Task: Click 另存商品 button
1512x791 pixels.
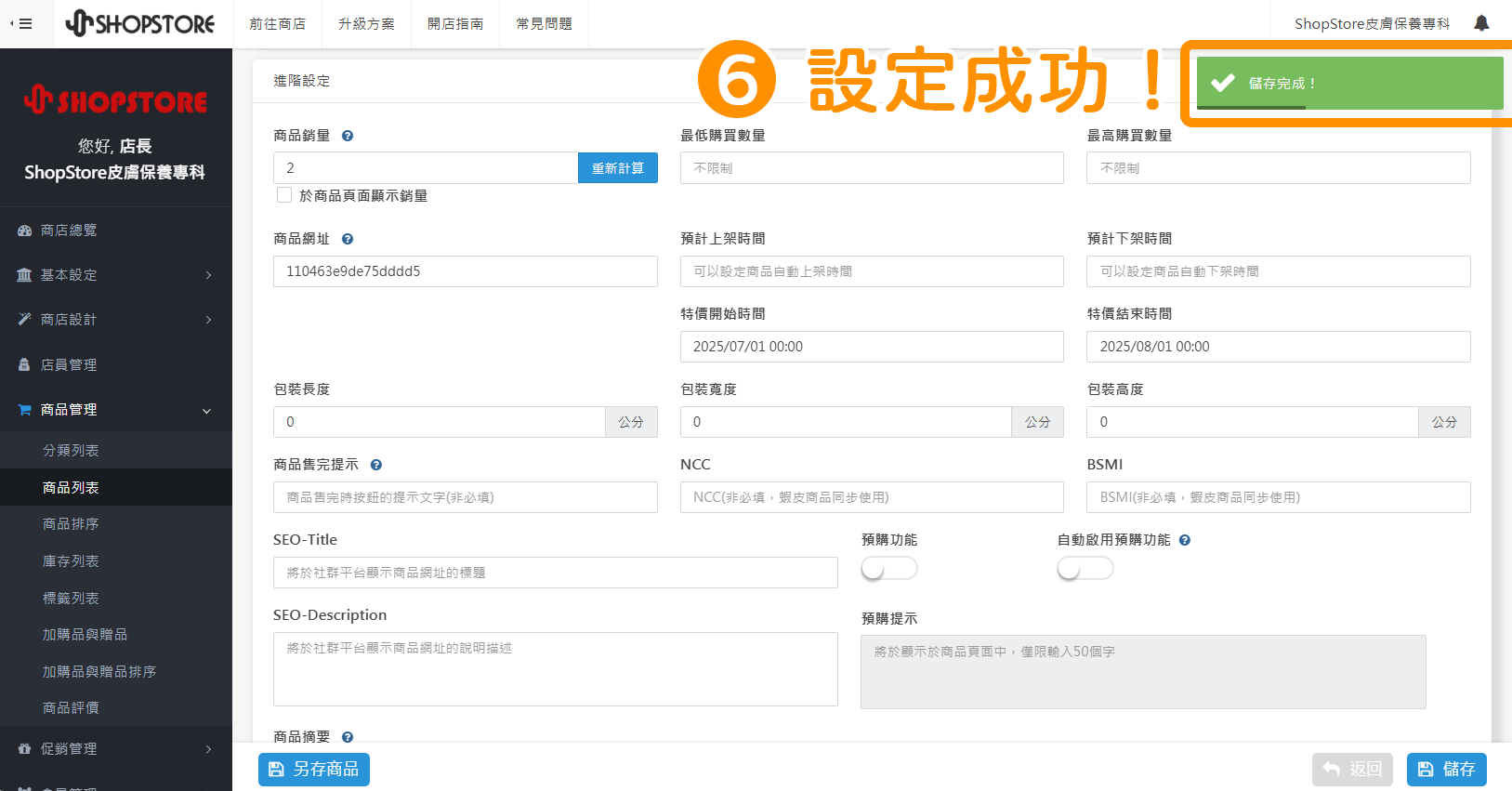Action: click(x=314, y=770)
